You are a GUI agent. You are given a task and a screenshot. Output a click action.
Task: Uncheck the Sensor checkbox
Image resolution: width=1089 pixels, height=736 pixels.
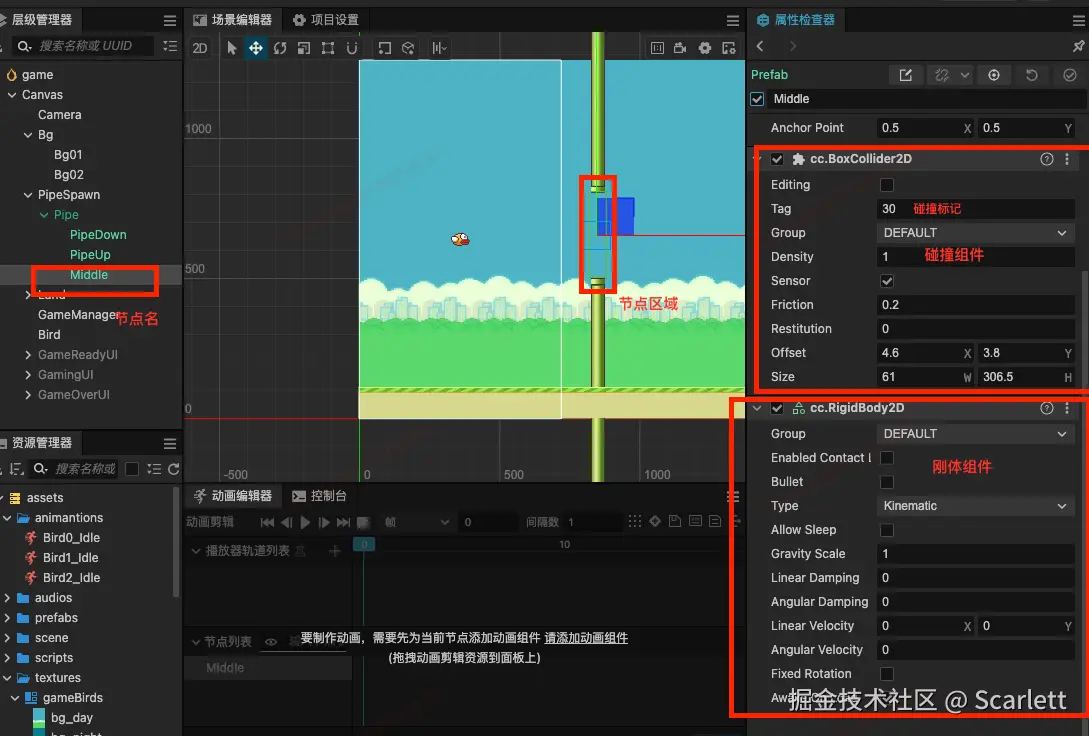887,281
